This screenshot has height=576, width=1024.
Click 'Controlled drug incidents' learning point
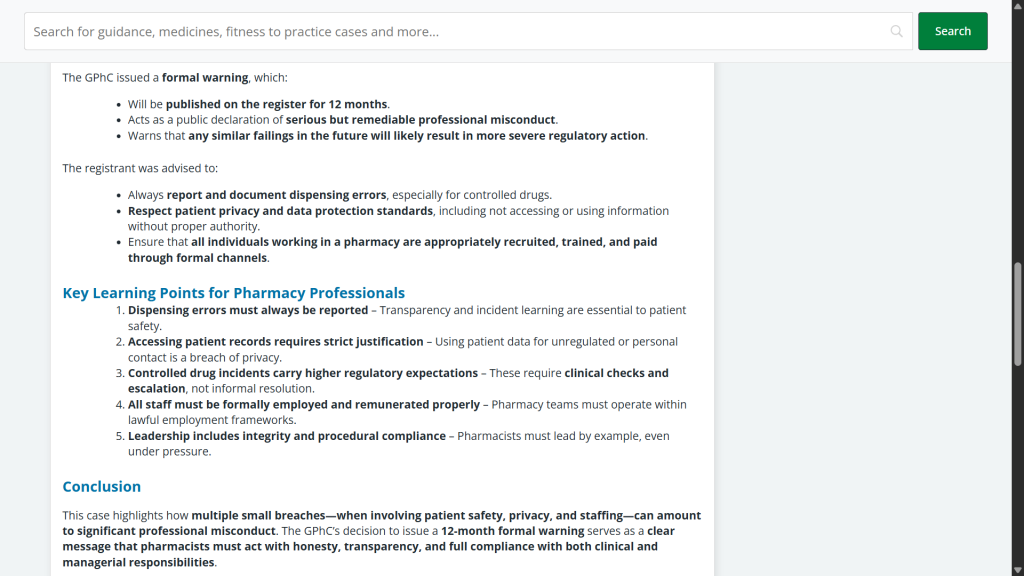(x=303, y=373)
